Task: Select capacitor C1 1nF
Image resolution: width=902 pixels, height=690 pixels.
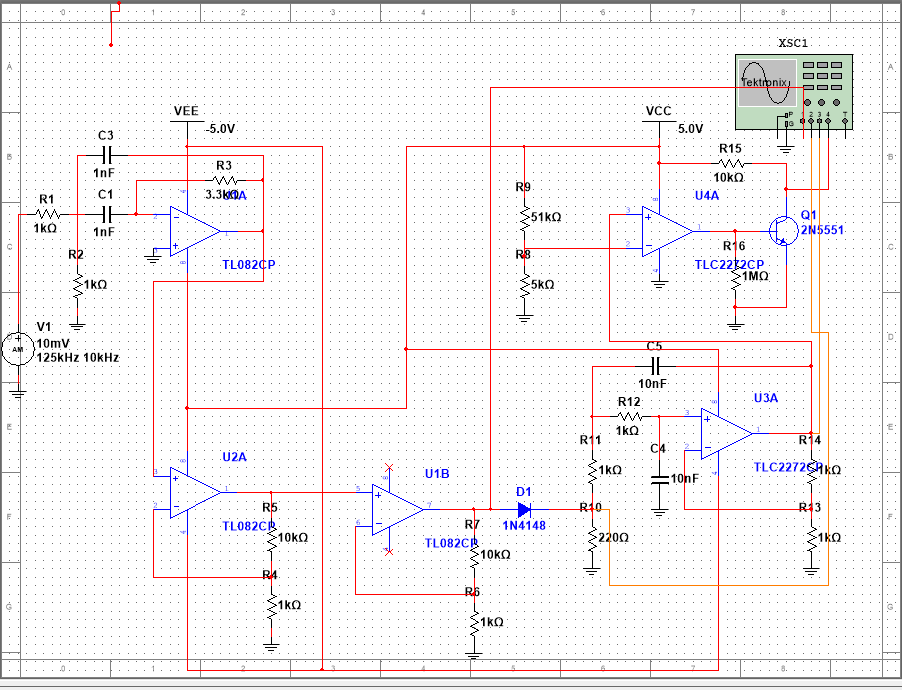Action: [x=107, y=215]
